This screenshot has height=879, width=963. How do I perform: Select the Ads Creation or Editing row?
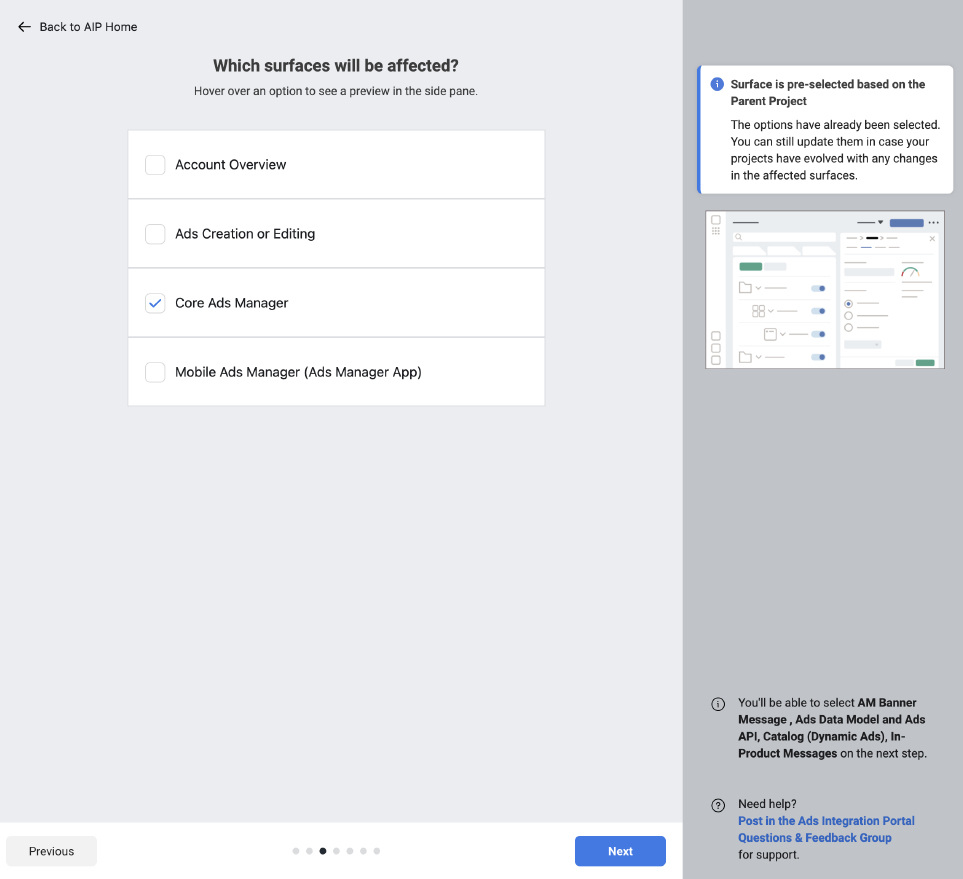pyautogui.click(x=336, y=233)
